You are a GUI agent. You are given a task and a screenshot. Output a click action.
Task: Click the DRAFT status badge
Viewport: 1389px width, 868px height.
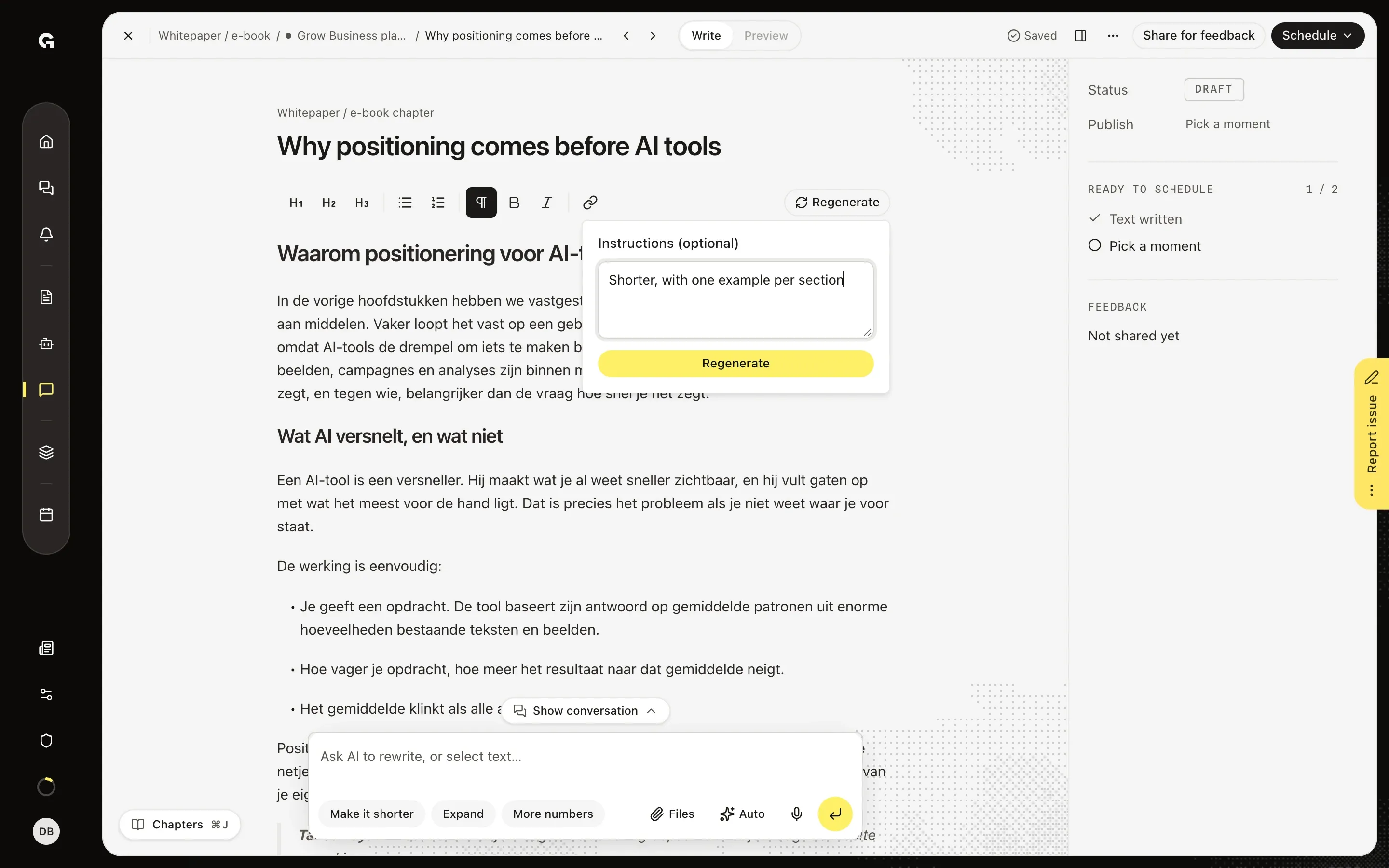tap(1214, 90)
